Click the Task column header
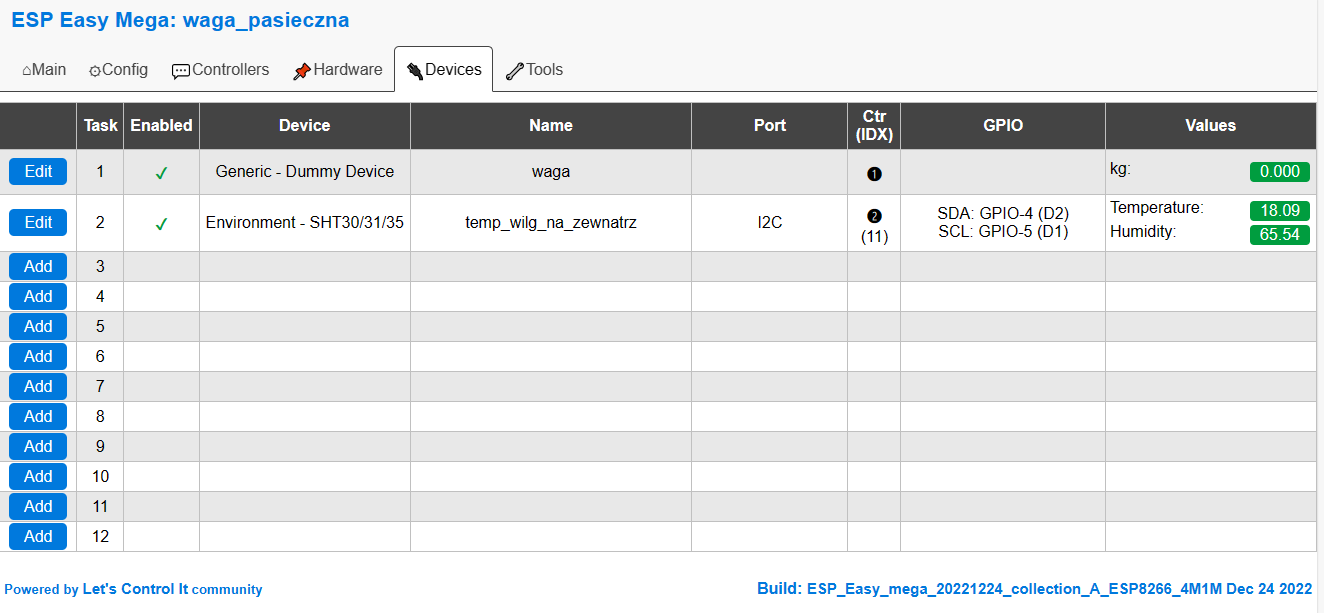Screen dimensions: 1324x613 click(100, 126)
